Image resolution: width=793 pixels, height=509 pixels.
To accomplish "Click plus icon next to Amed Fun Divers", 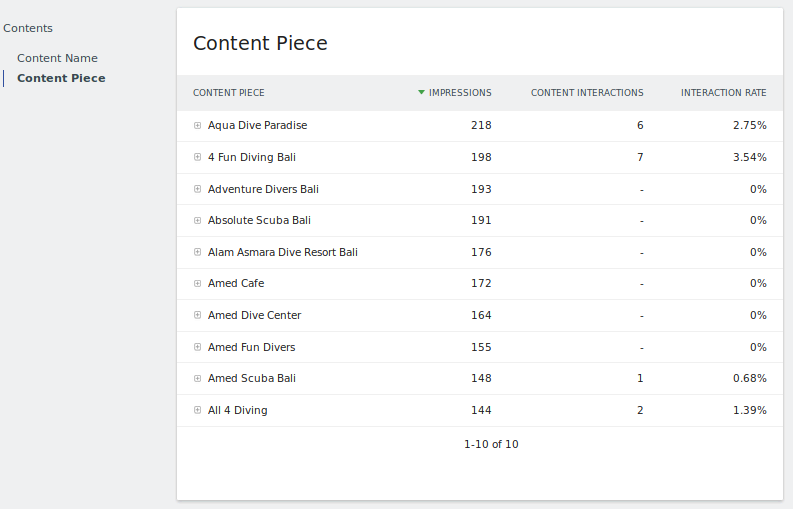I will click(x=198, y=348).
